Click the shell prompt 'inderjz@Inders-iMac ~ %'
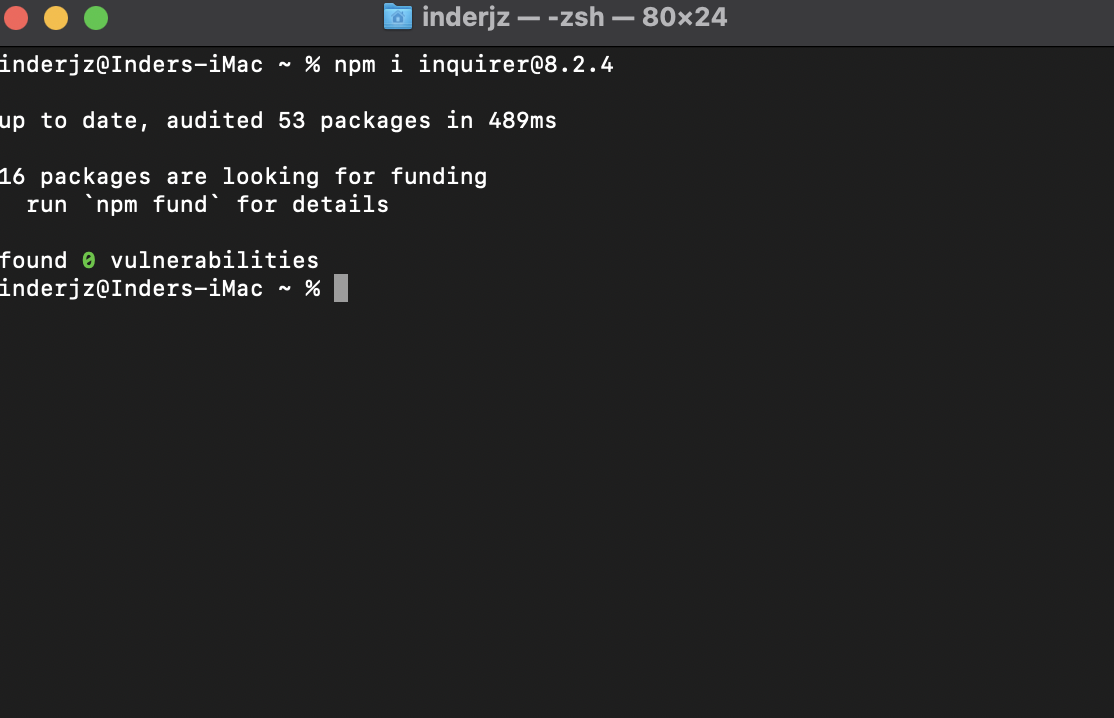Viewport: 1114px width, 718px height. (x=160, y=288)
